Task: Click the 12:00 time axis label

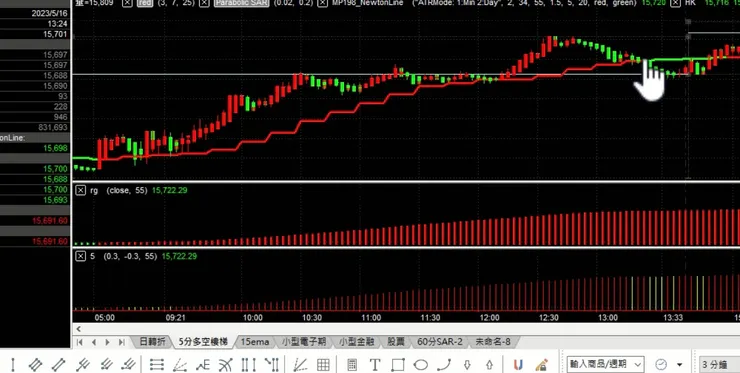Action: 489,318
